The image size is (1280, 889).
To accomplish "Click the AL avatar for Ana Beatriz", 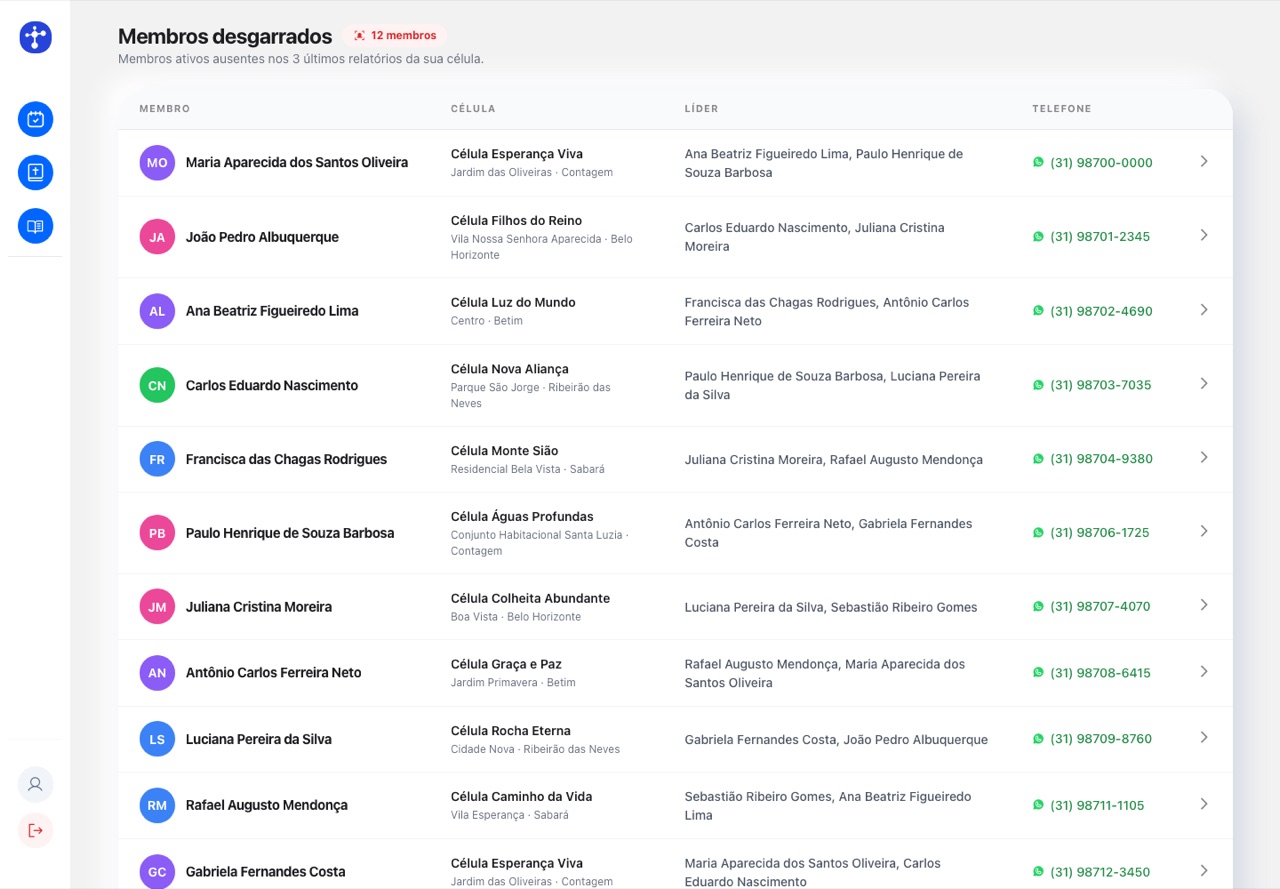I will pos(157,311).
